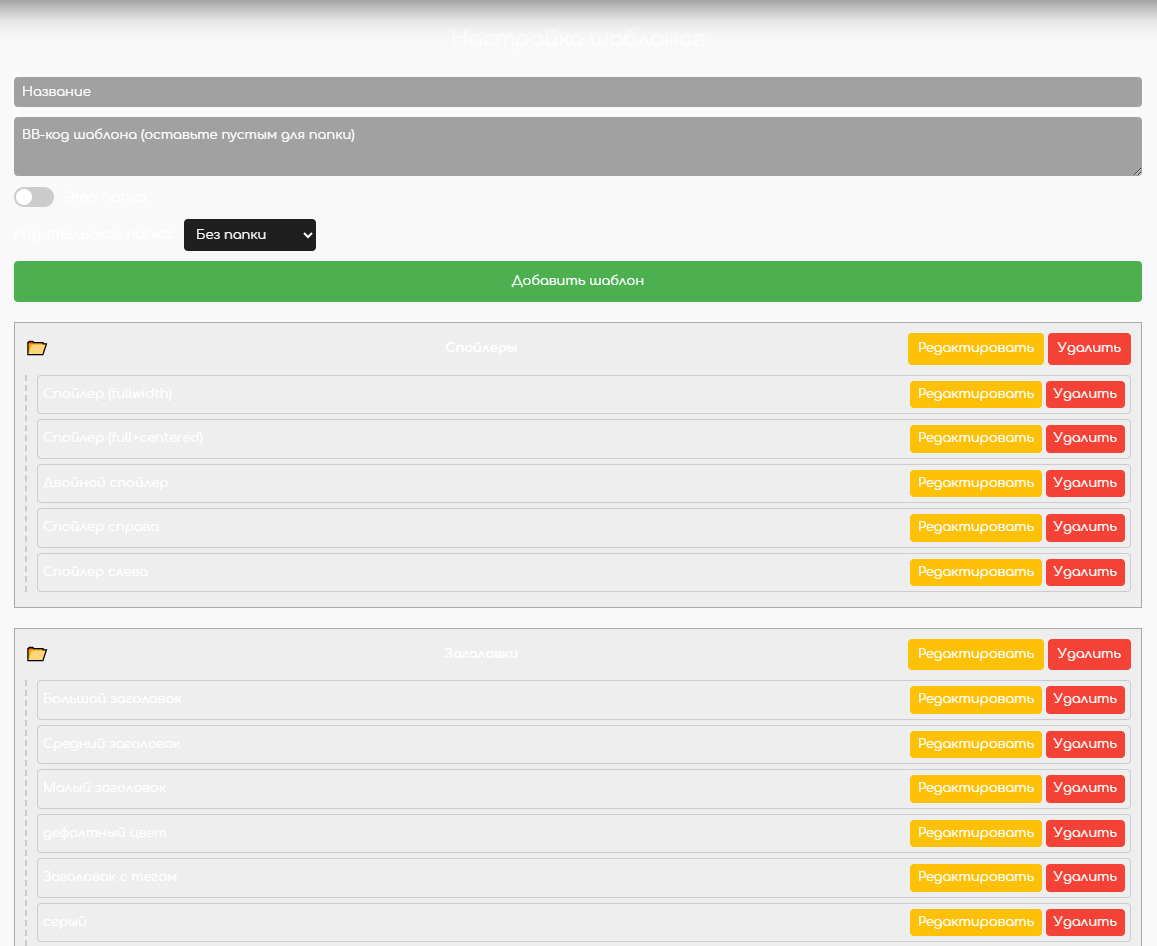
Task: Open the parent folder 'Без папки' dropdown
Action: pyautogui.click(x=250, y=235)
